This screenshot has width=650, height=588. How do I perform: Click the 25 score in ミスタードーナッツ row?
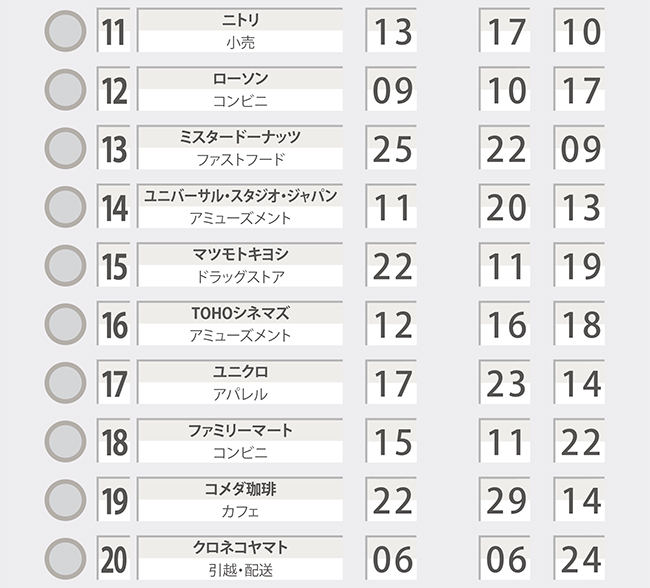pyautogui.click(x=391, y=147)
